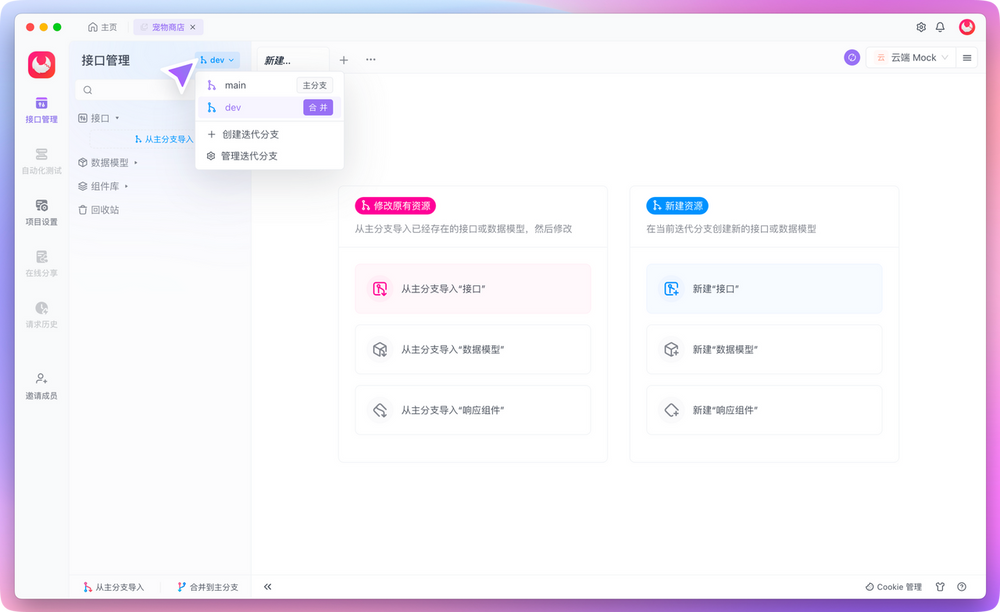Viewport: 1000px width, 612px height.
Task: Open notifications via the bell icon
Action: point(940,27)
